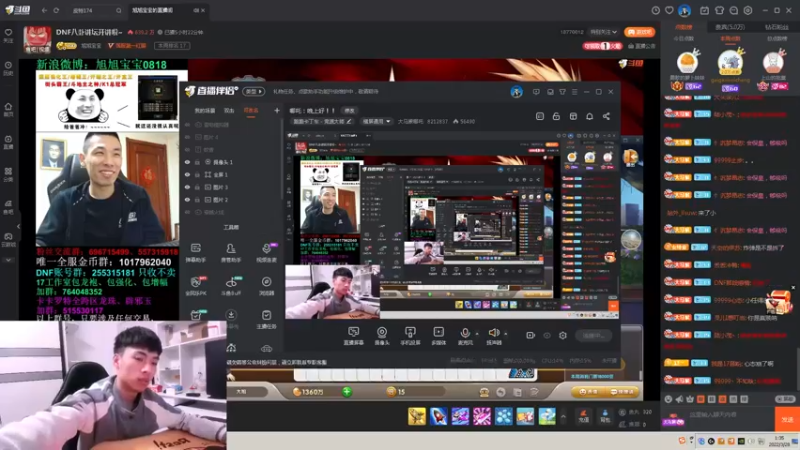Add a 多媒体 source
This screenshot has height=450, width=800.
coord(438,336)
